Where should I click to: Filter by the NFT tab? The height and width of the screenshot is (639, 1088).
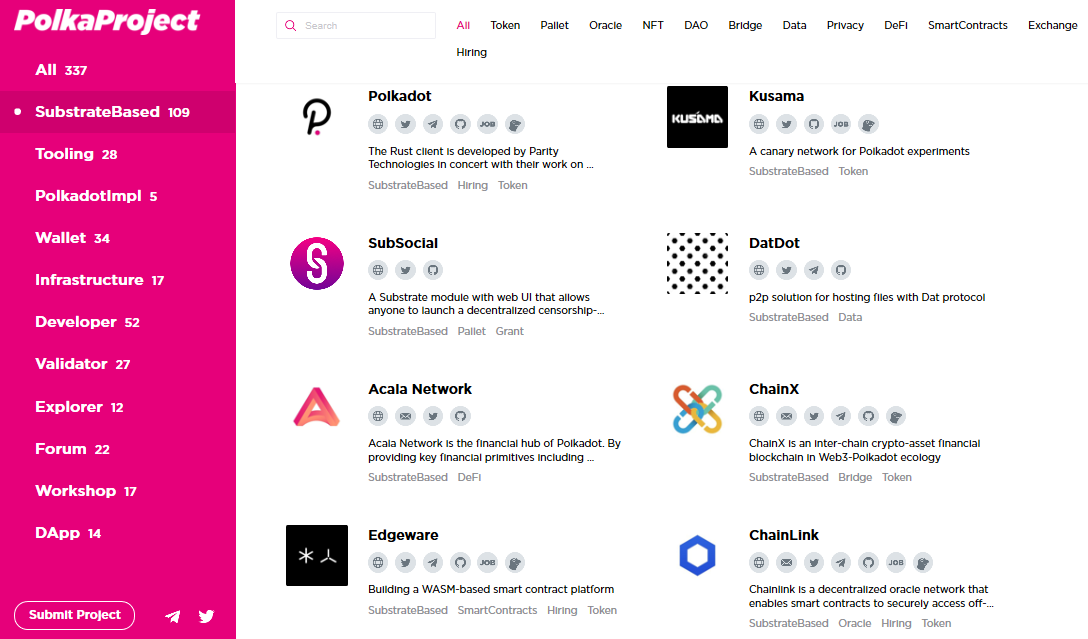[x=653, y=26]
